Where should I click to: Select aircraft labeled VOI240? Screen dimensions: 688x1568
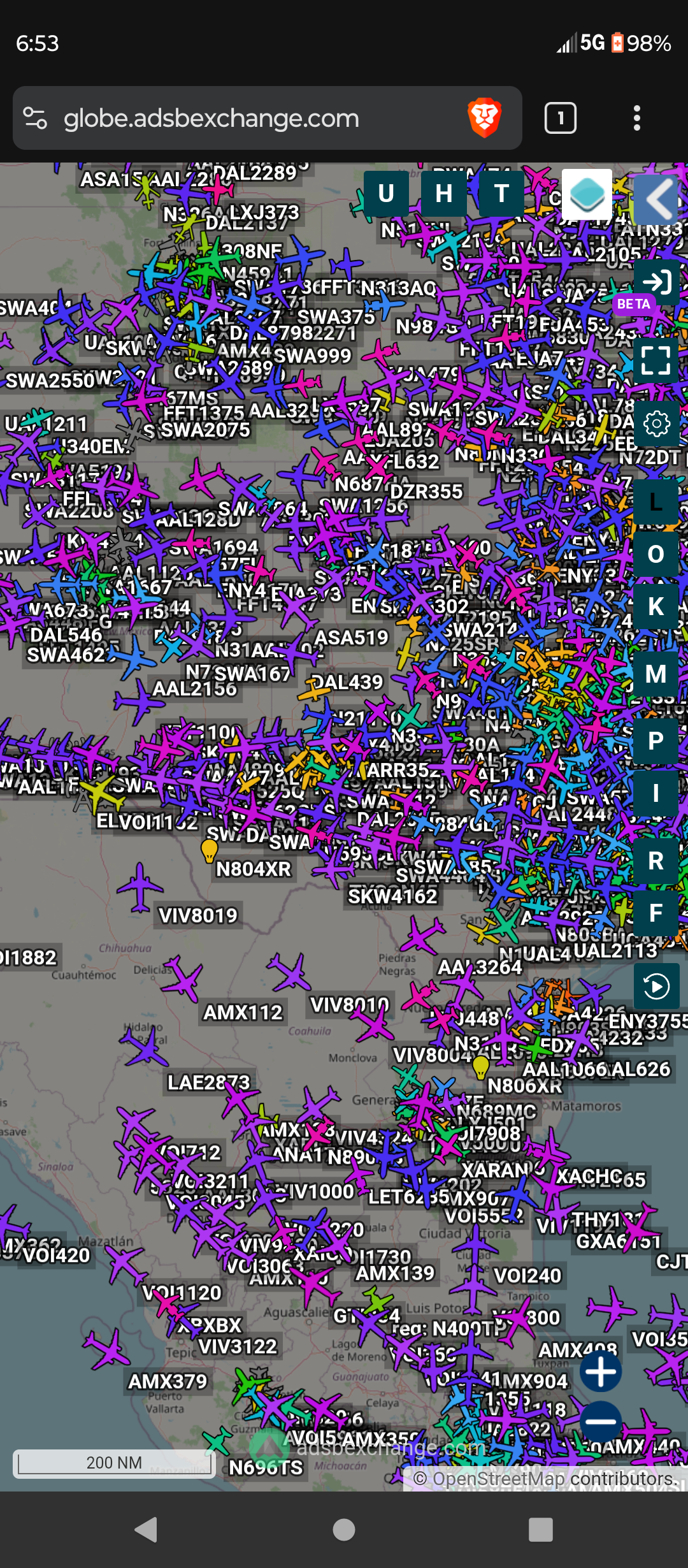click(x=527, y=1275)
